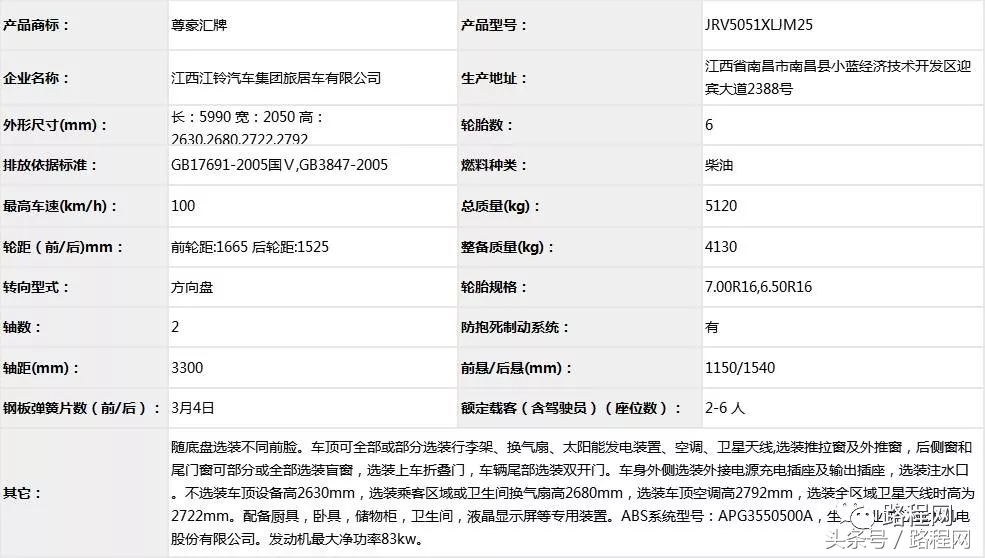Select emission standard GB17691-2005国V,GB3847-2005

280,165
